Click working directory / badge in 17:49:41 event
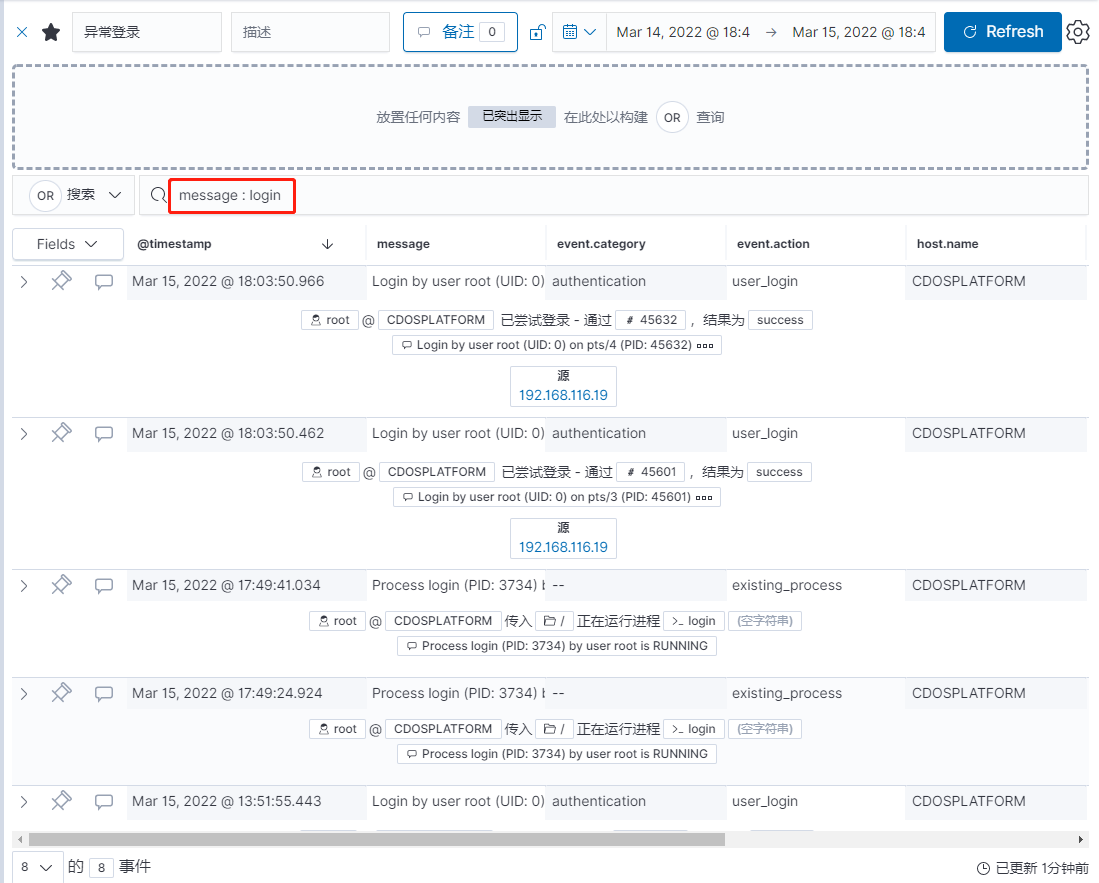 pos(554,621)
